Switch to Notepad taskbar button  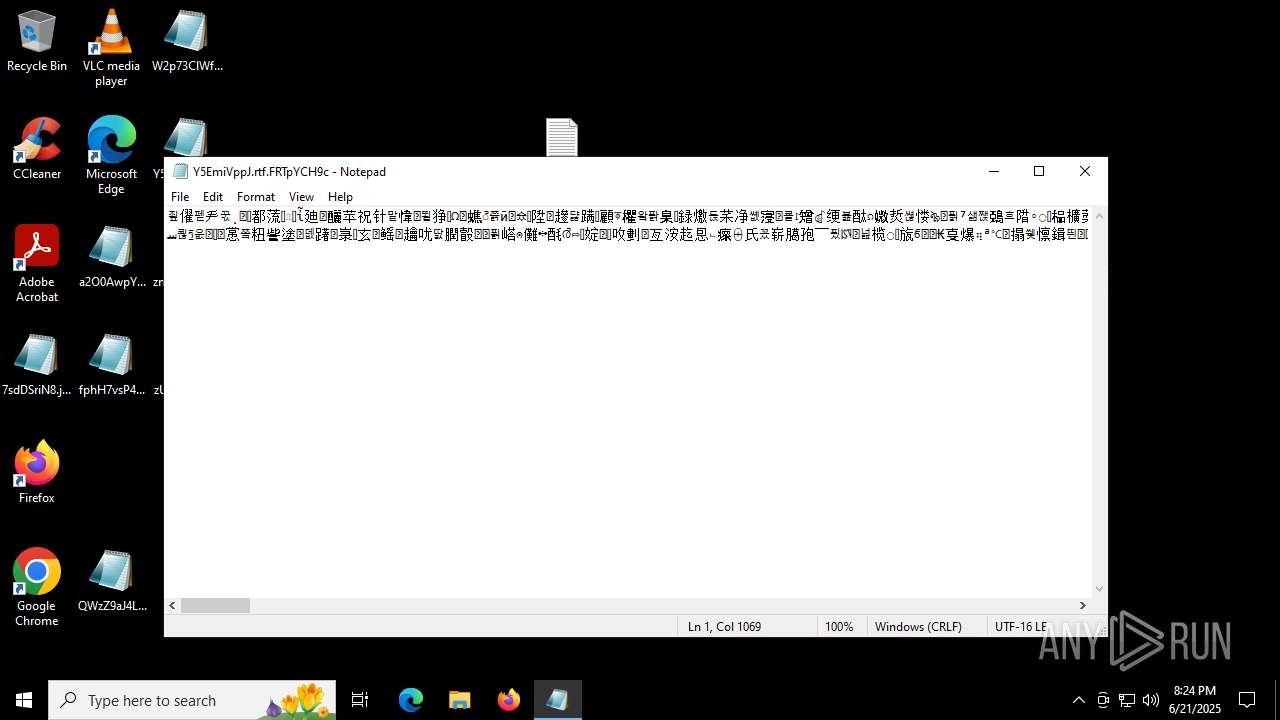tap(557, 700)
